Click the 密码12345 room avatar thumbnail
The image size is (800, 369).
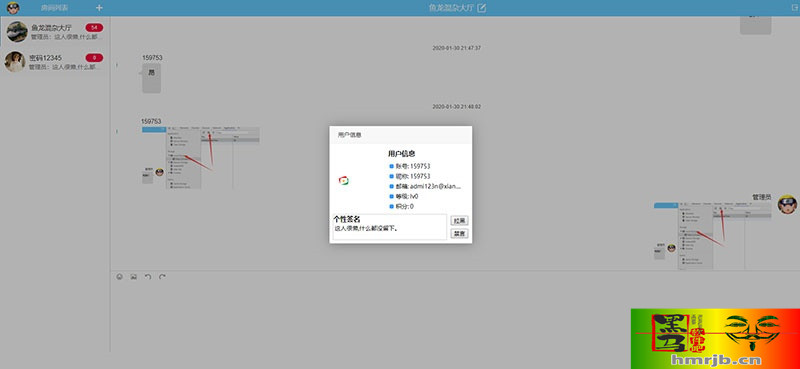click(x=15, y=62)
